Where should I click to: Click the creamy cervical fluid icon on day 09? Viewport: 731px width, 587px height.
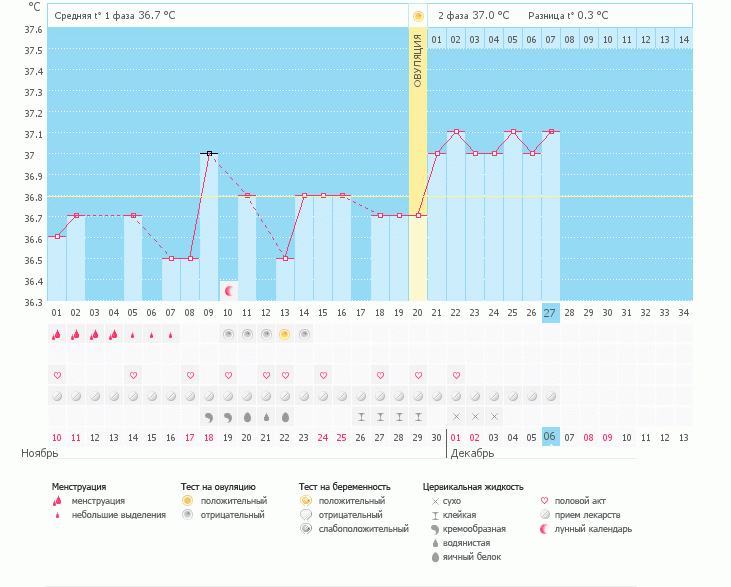209,416
